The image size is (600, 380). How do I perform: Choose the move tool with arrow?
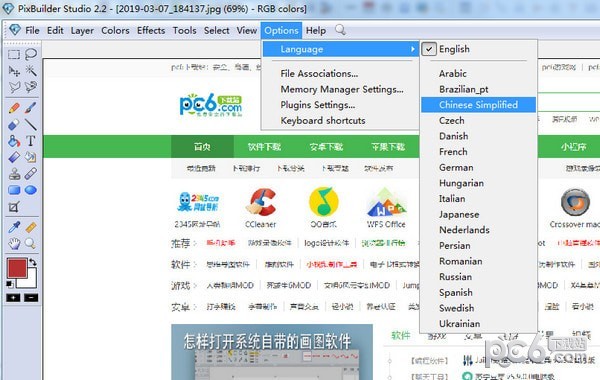(x=14, y=71)
